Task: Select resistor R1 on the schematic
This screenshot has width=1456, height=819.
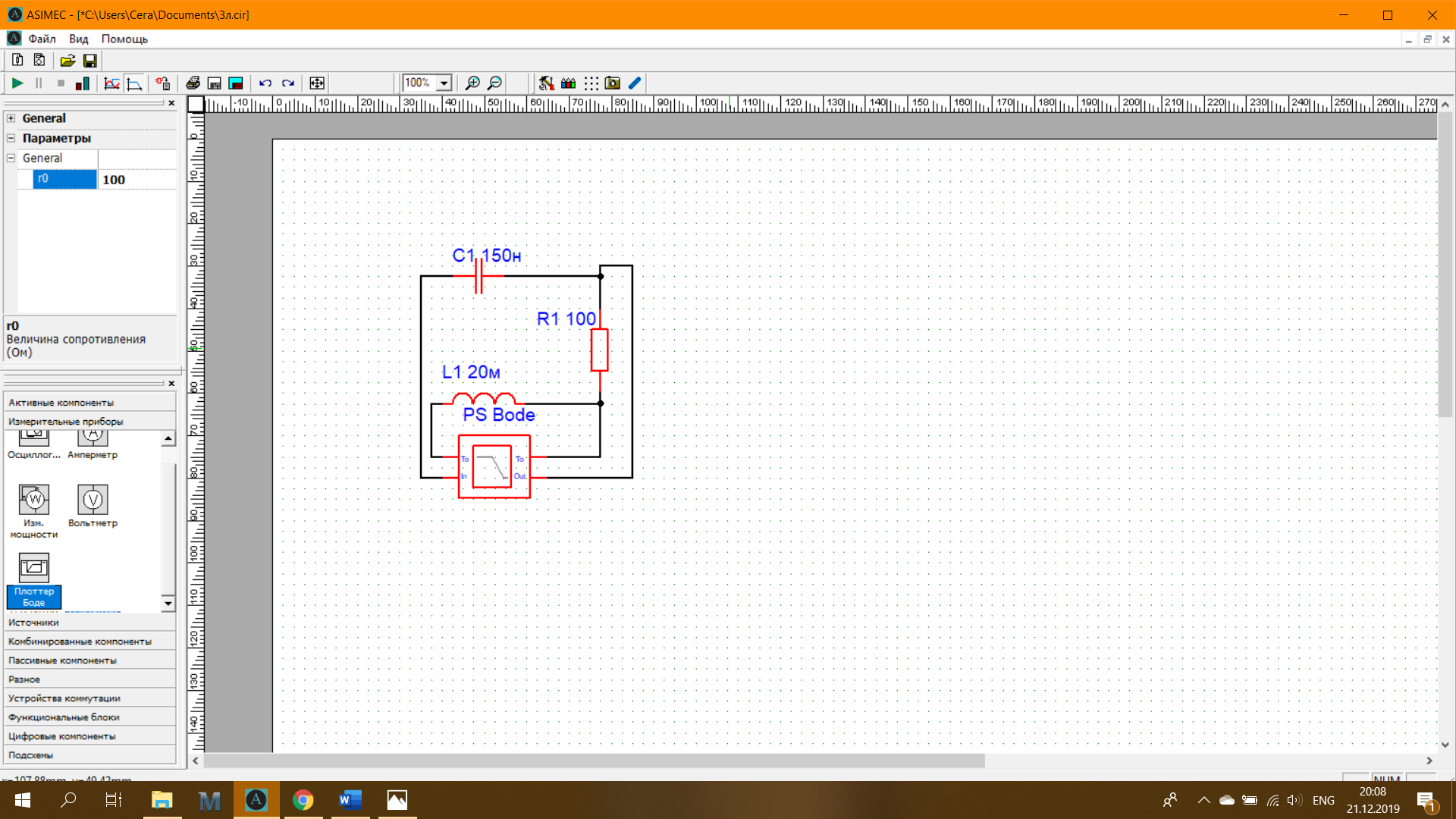Action: pos(599,350)
